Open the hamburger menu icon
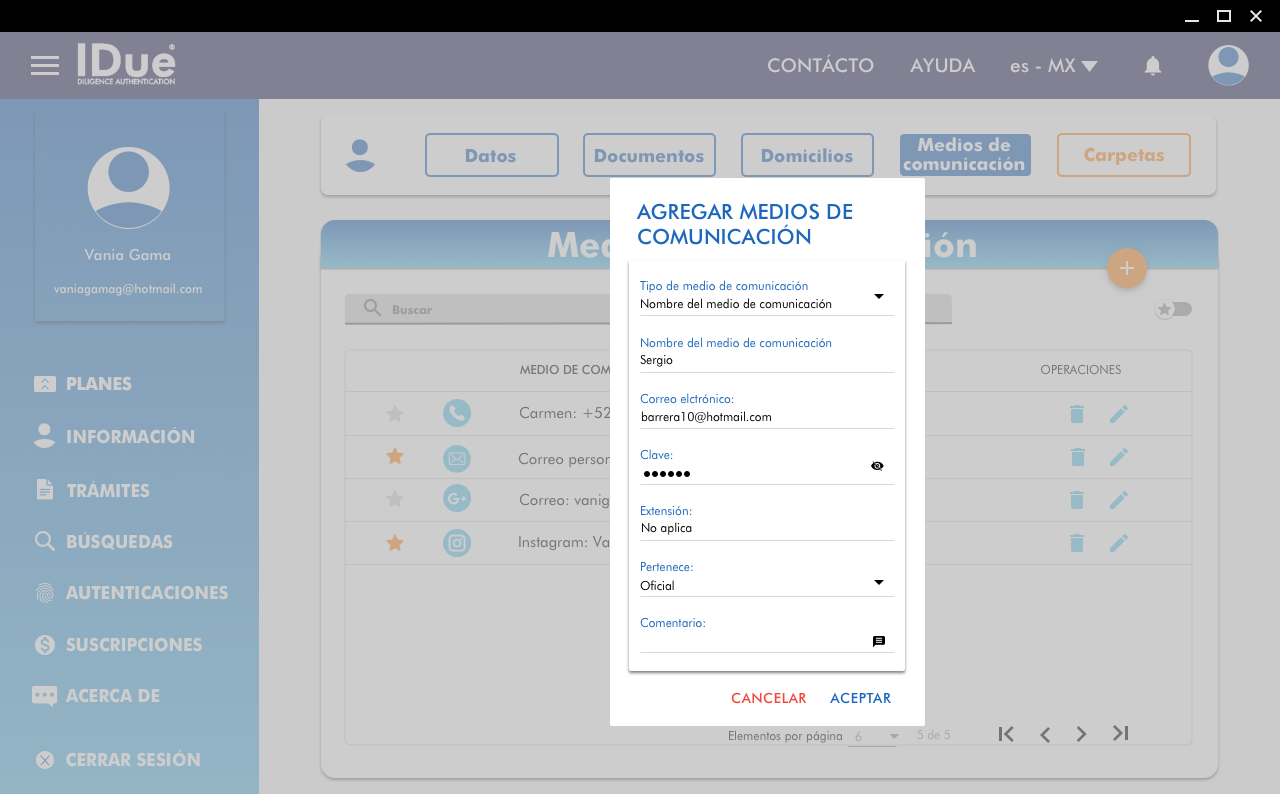Screen dimensions: 1280x794 tap(45, 66)
